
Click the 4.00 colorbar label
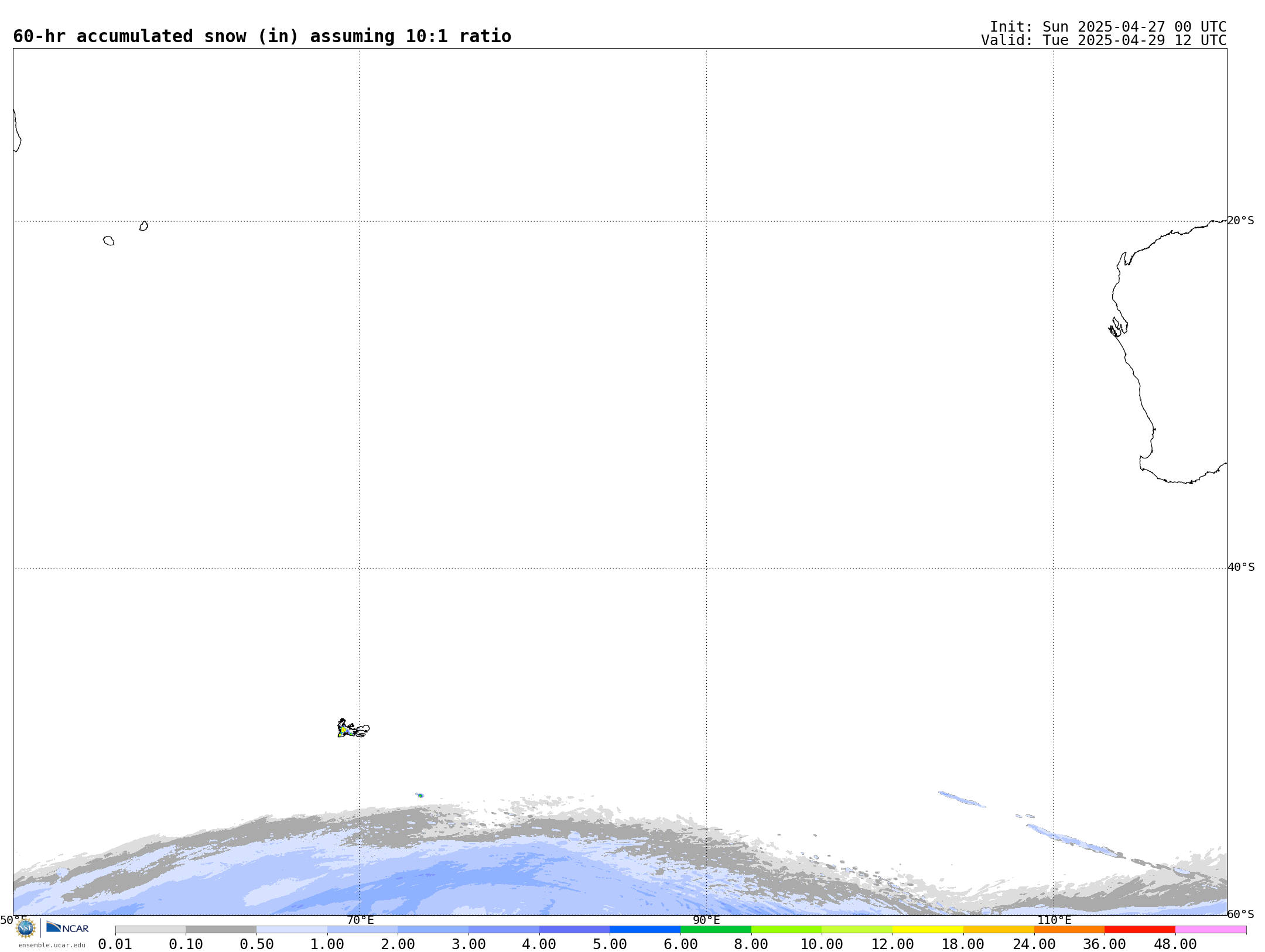tap(539, 944)
